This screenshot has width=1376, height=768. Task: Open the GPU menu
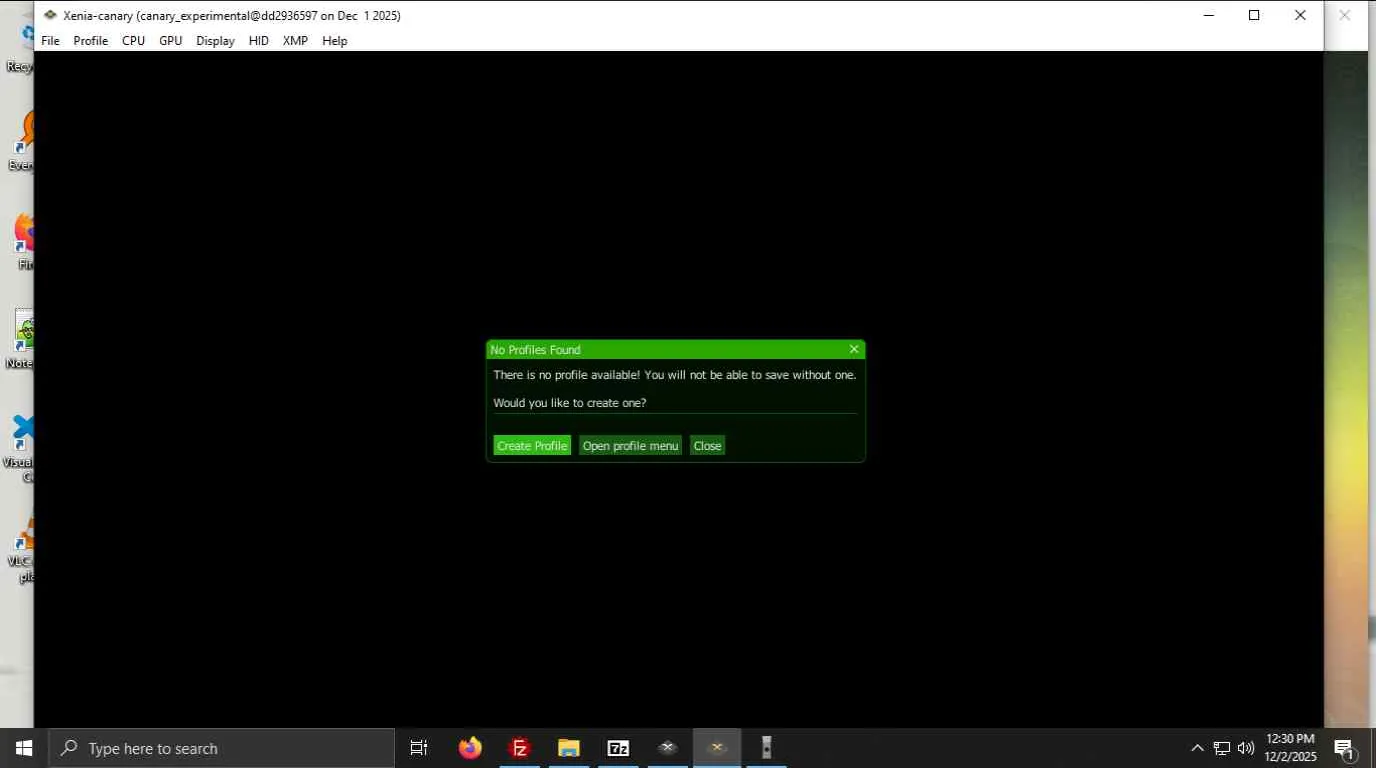click(171, 41)
